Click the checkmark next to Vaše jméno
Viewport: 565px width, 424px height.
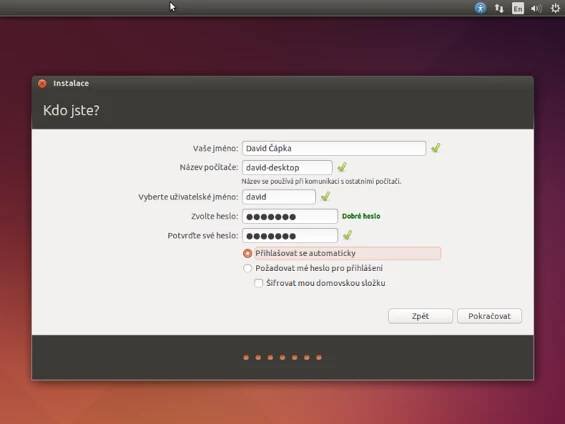pos(436,148)
